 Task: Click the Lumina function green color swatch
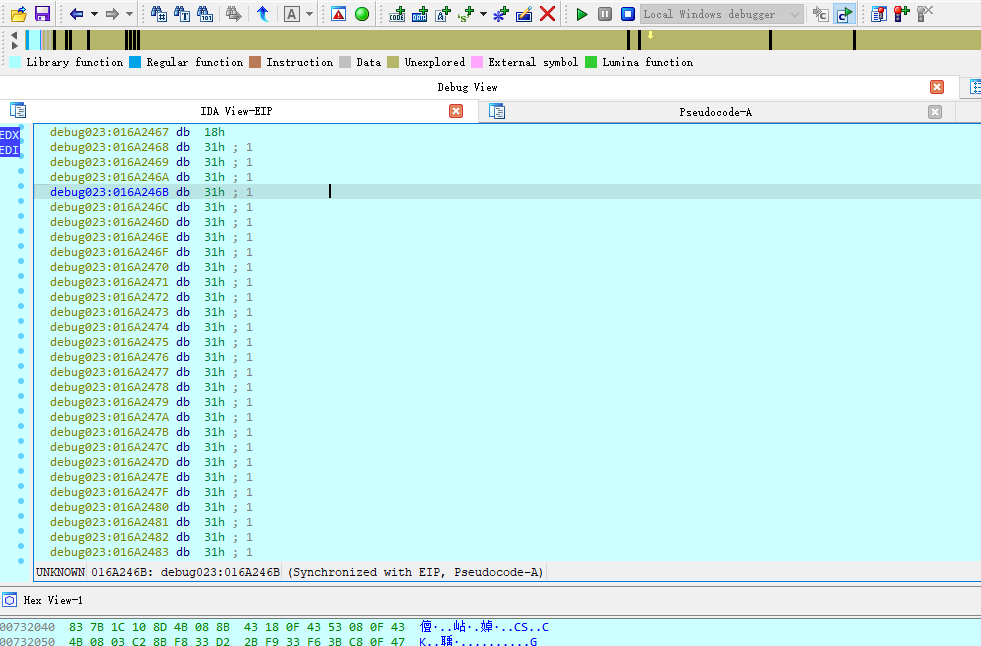coord(591,62)
